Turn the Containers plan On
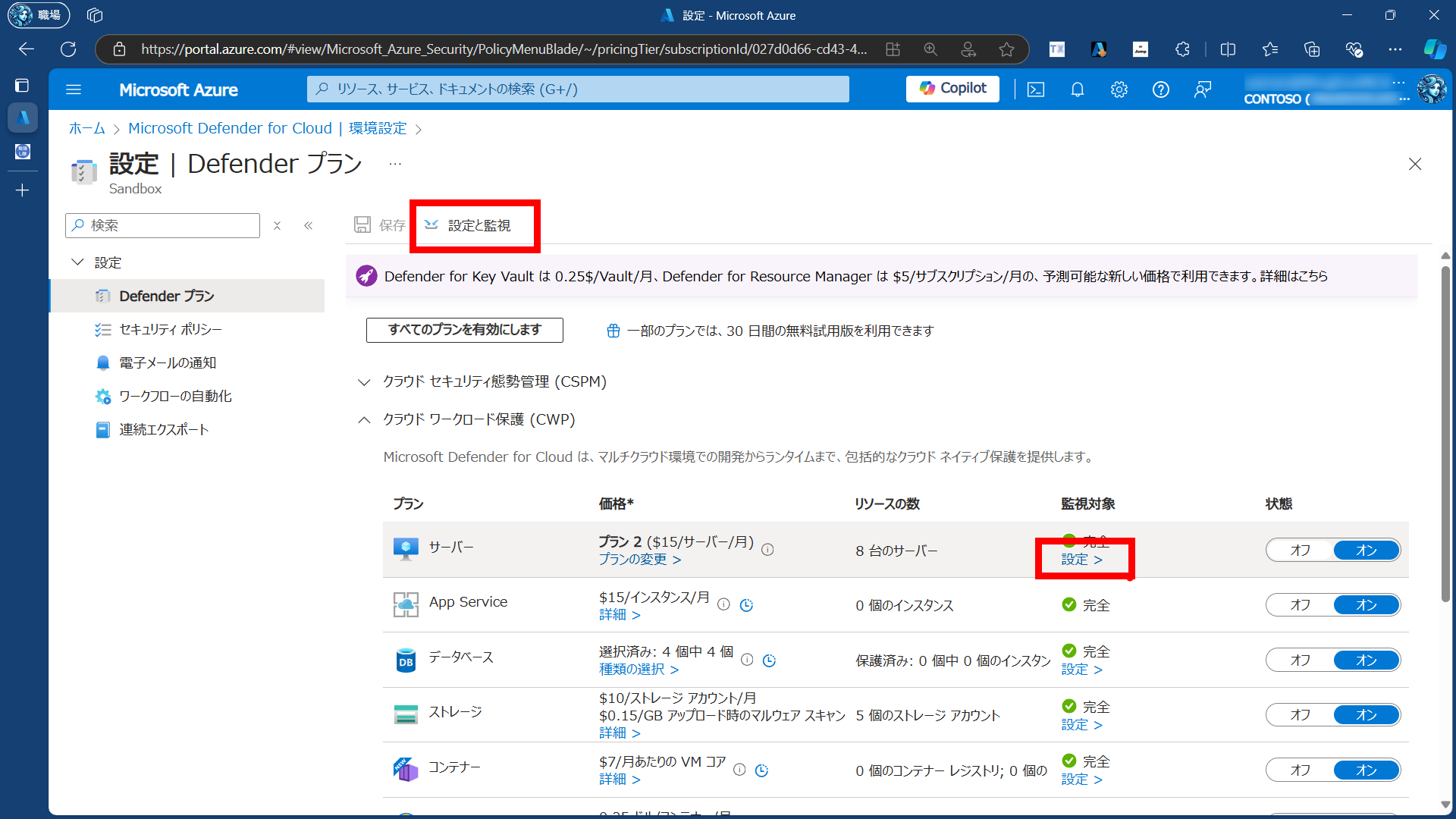 pyautogui.click(x=1367, y=770)
